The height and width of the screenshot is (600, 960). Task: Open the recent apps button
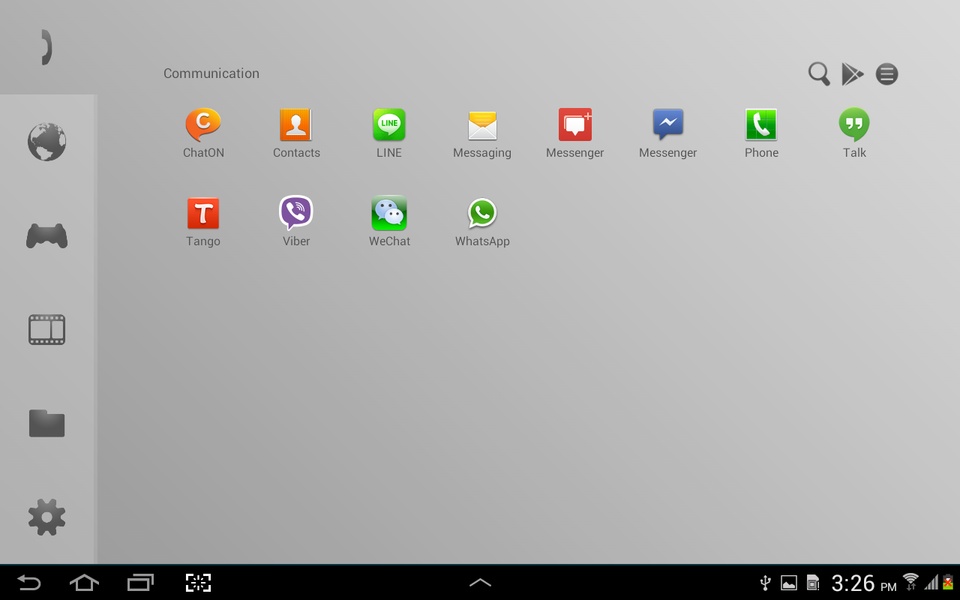[140, 583]
